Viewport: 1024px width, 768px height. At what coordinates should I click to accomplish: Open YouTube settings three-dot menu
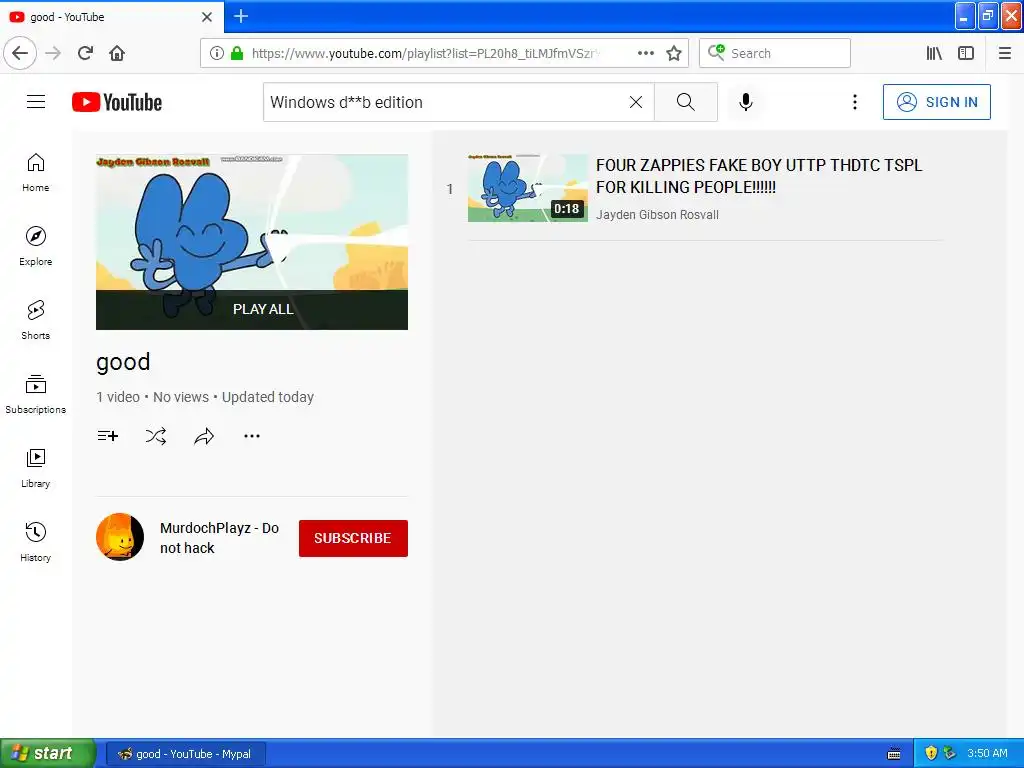854,102
